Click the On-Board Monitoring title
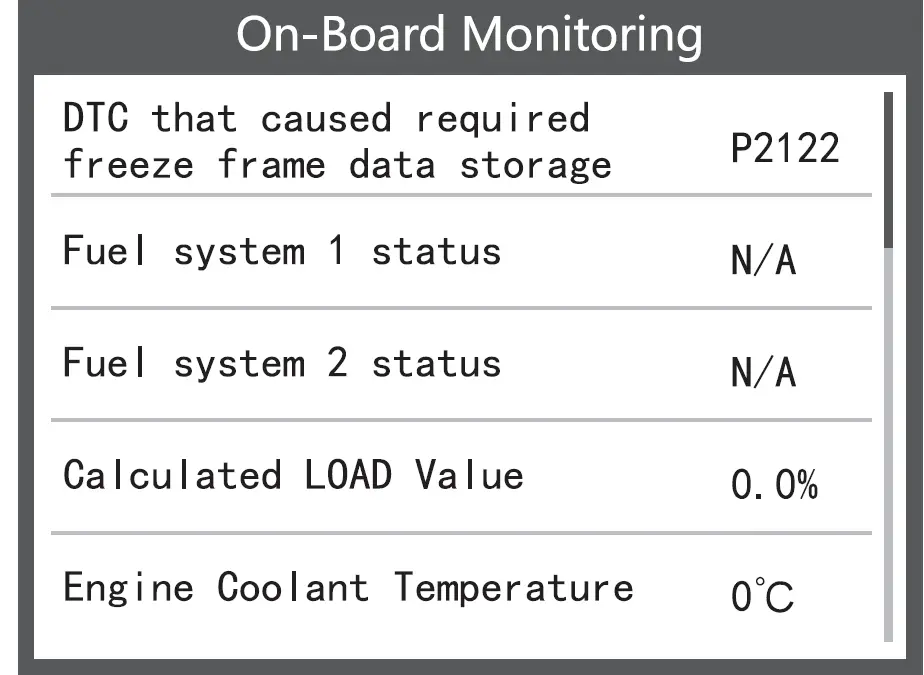Viewport: 924px width, 675px height. point(469,35)
